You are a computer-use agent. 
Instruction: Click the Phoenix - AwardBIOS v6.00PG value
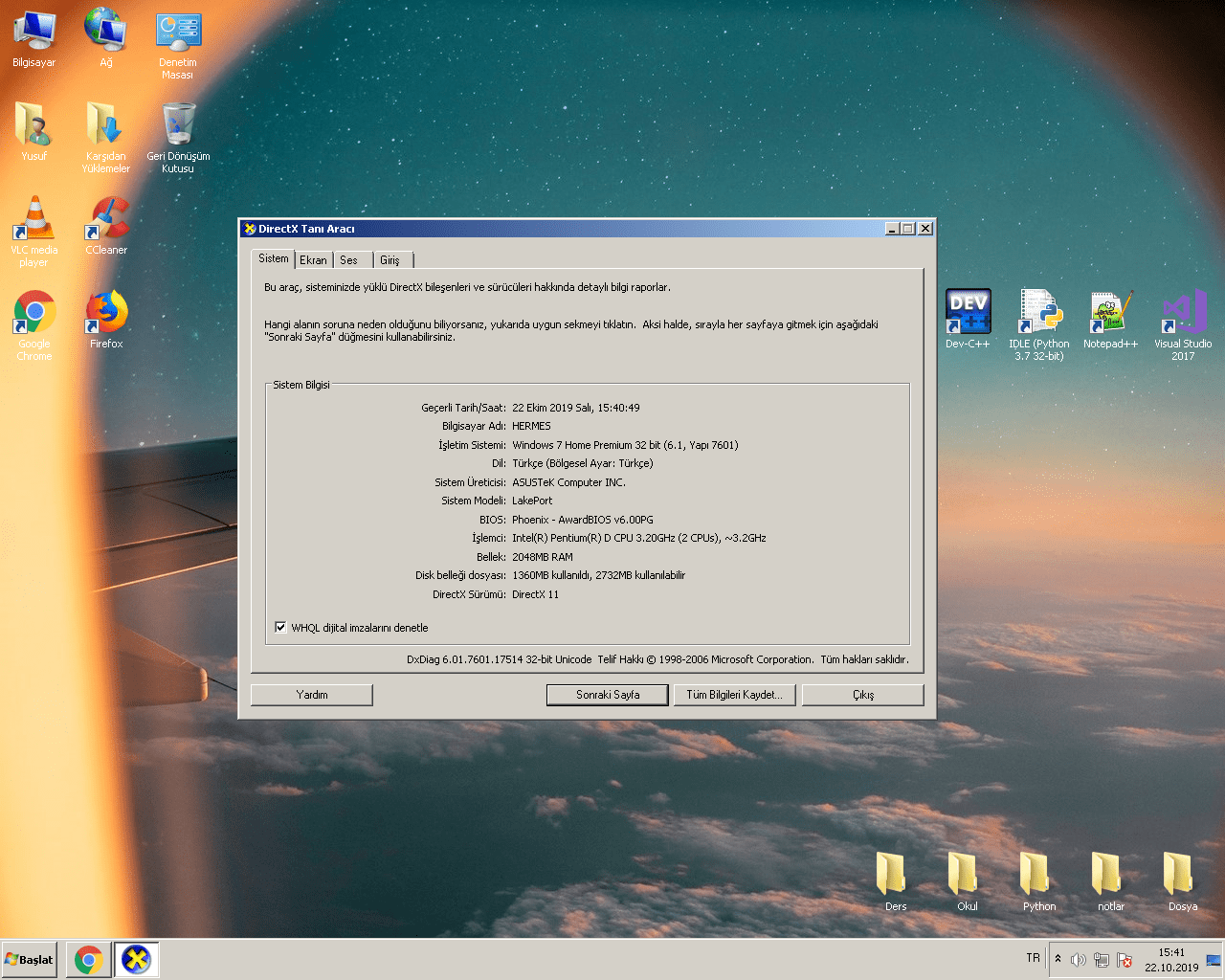pyautogui.click(x=583, y=520)
